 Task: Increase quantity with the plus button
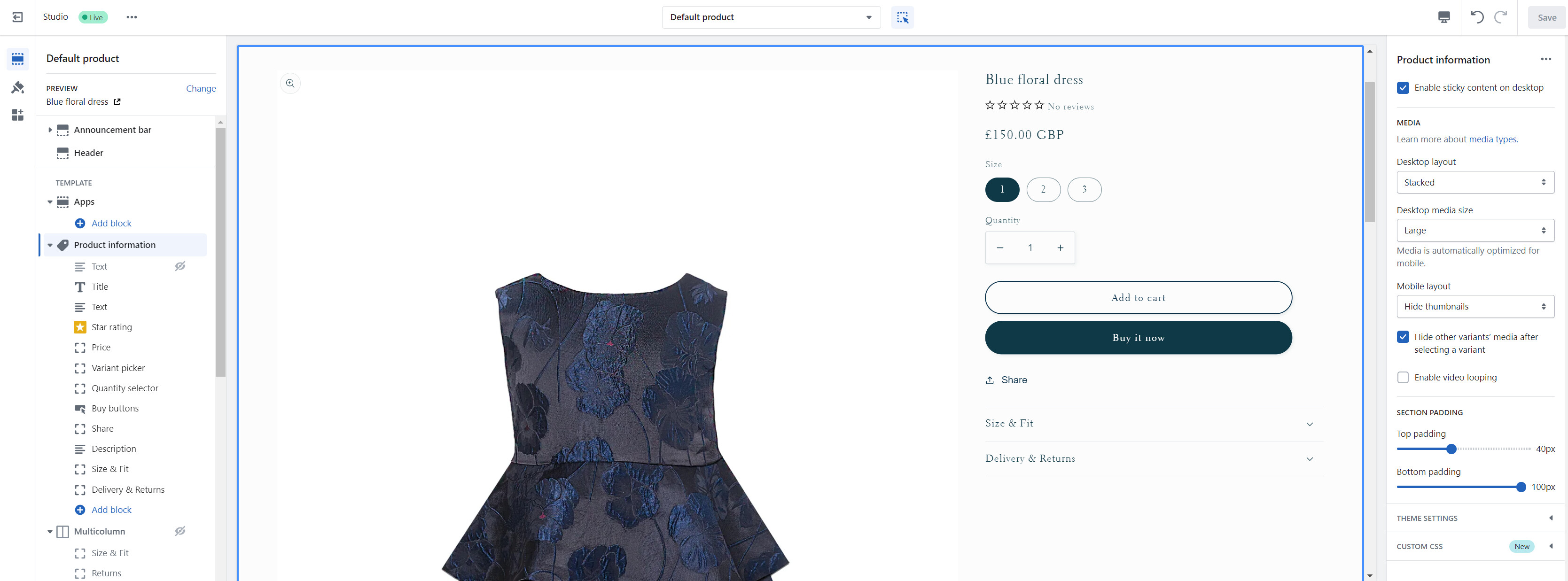1061,248
